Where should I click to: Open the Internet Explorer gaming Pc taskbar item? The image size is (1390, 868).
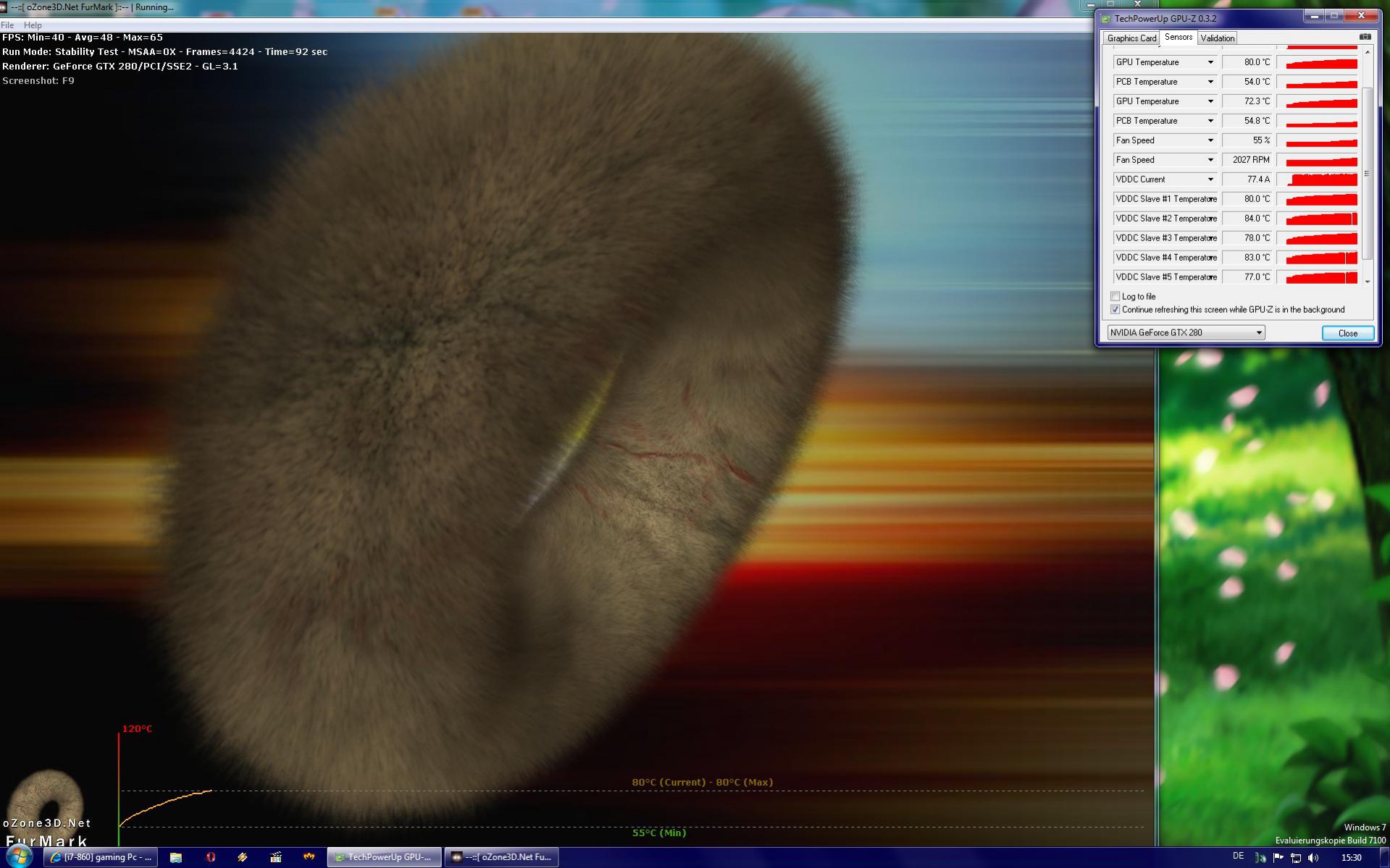coord(101,857)
